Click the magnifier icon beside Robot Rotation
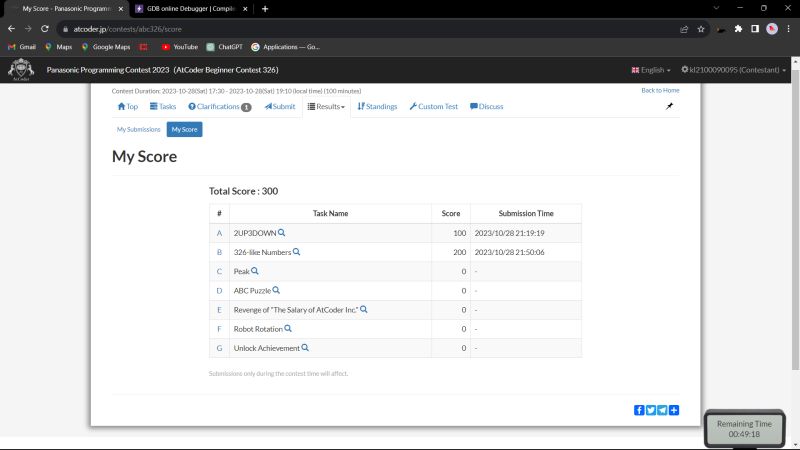800x450 pixels. coord(288,328)
